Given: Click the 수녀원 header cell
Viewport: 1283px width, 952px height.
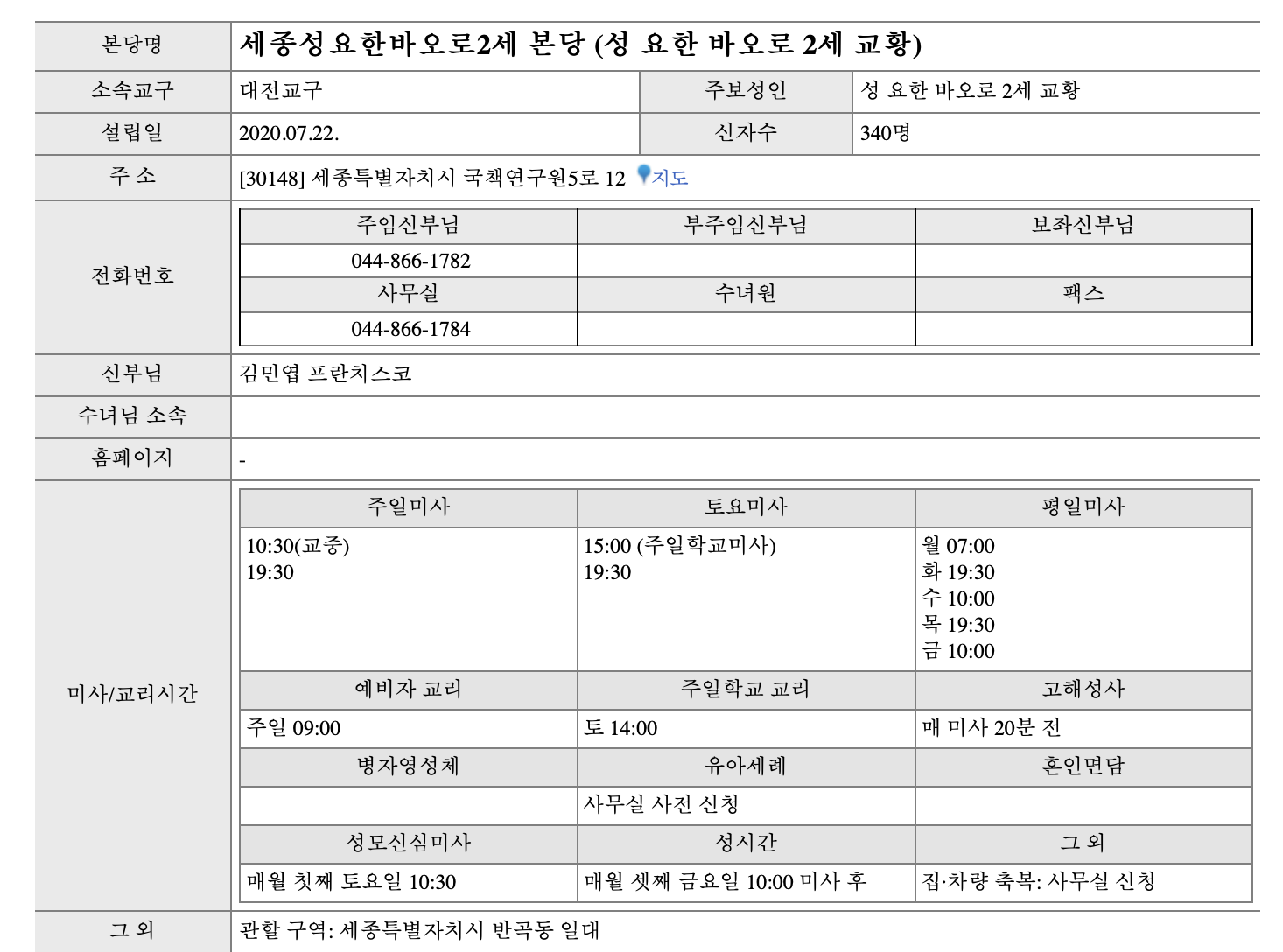Looking at the screenshot, I should click(x=746, y=294).
